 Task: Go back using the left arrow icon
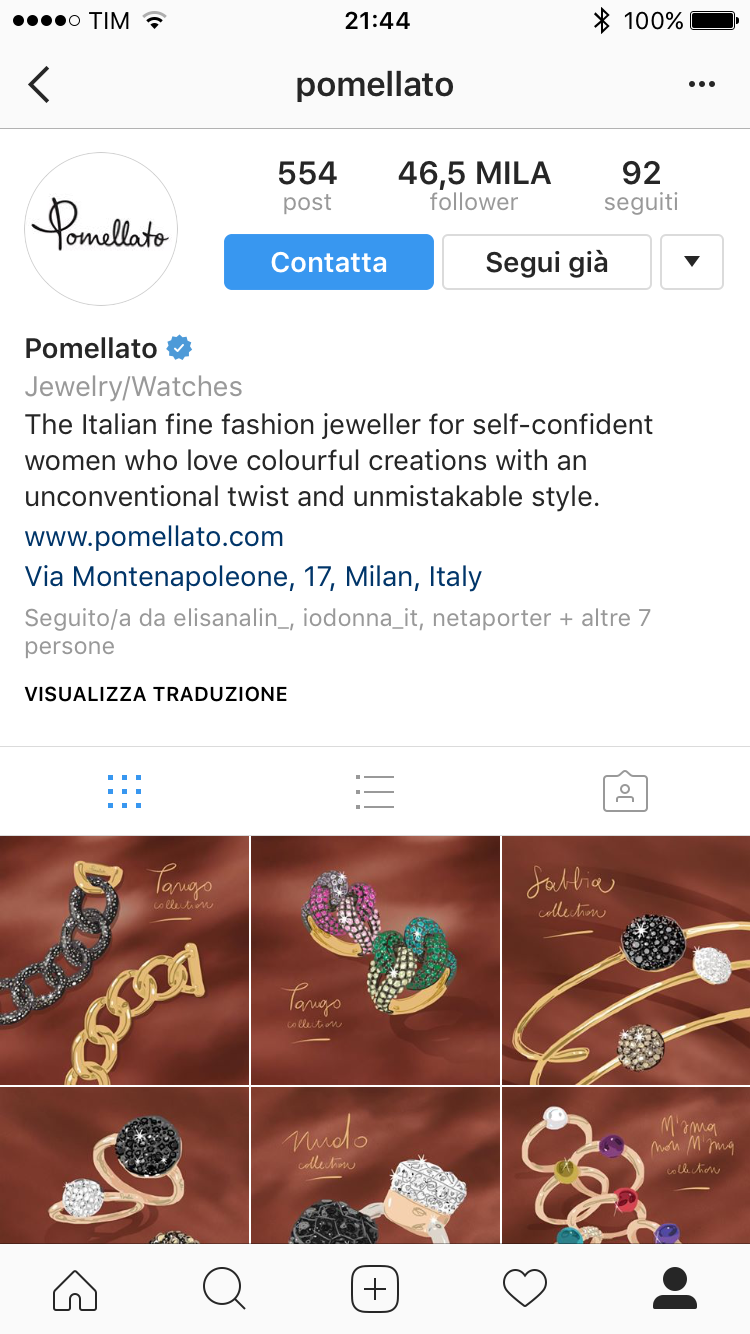(x=39, y=85)
